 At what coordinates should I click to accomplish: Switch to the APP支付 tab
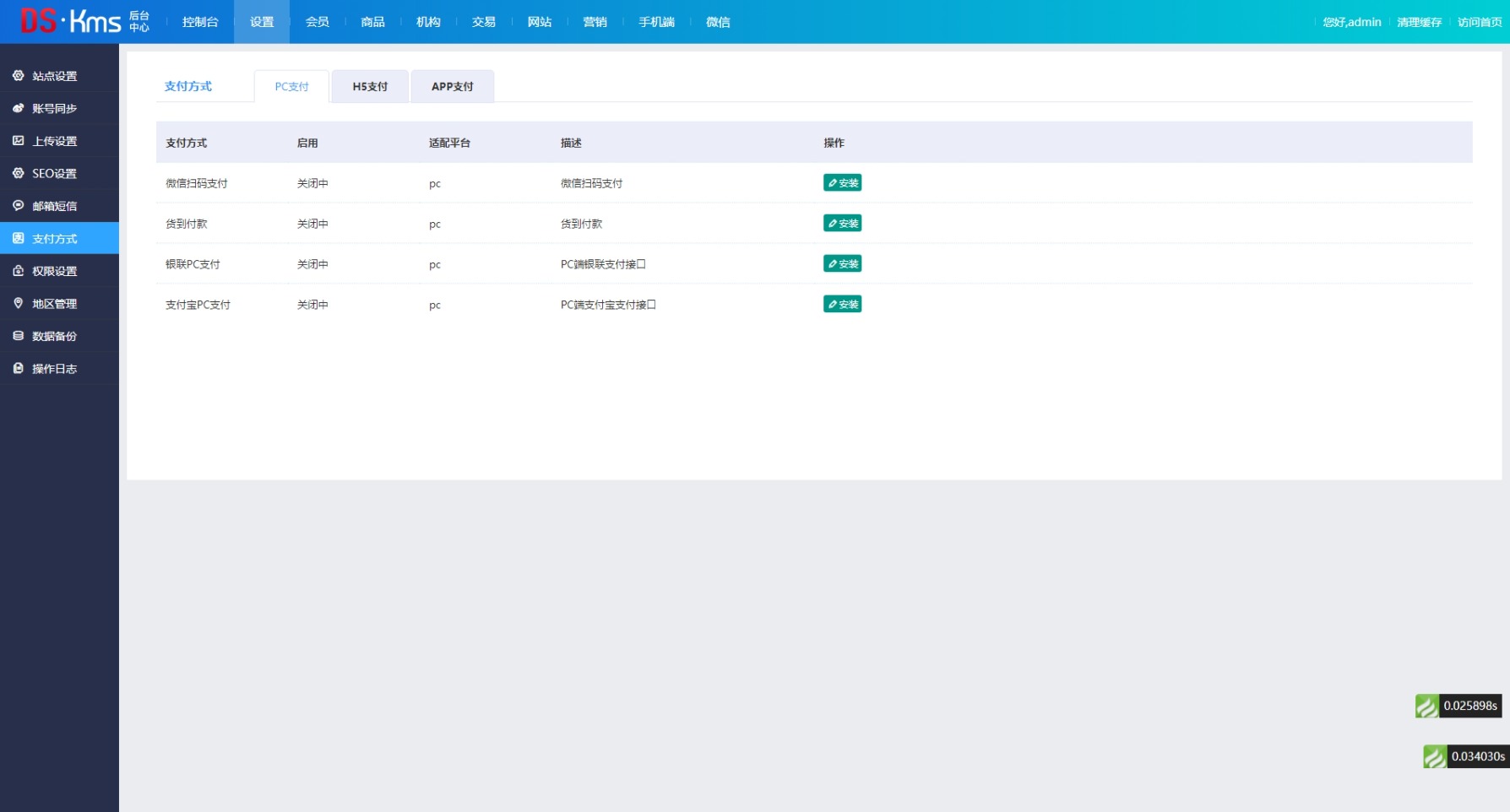click(x=453, y=86)
